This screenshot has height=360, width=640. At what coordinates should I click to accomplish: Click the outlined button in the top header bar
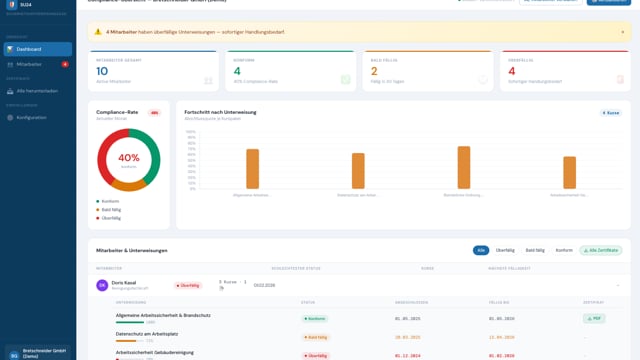point(551,2)
